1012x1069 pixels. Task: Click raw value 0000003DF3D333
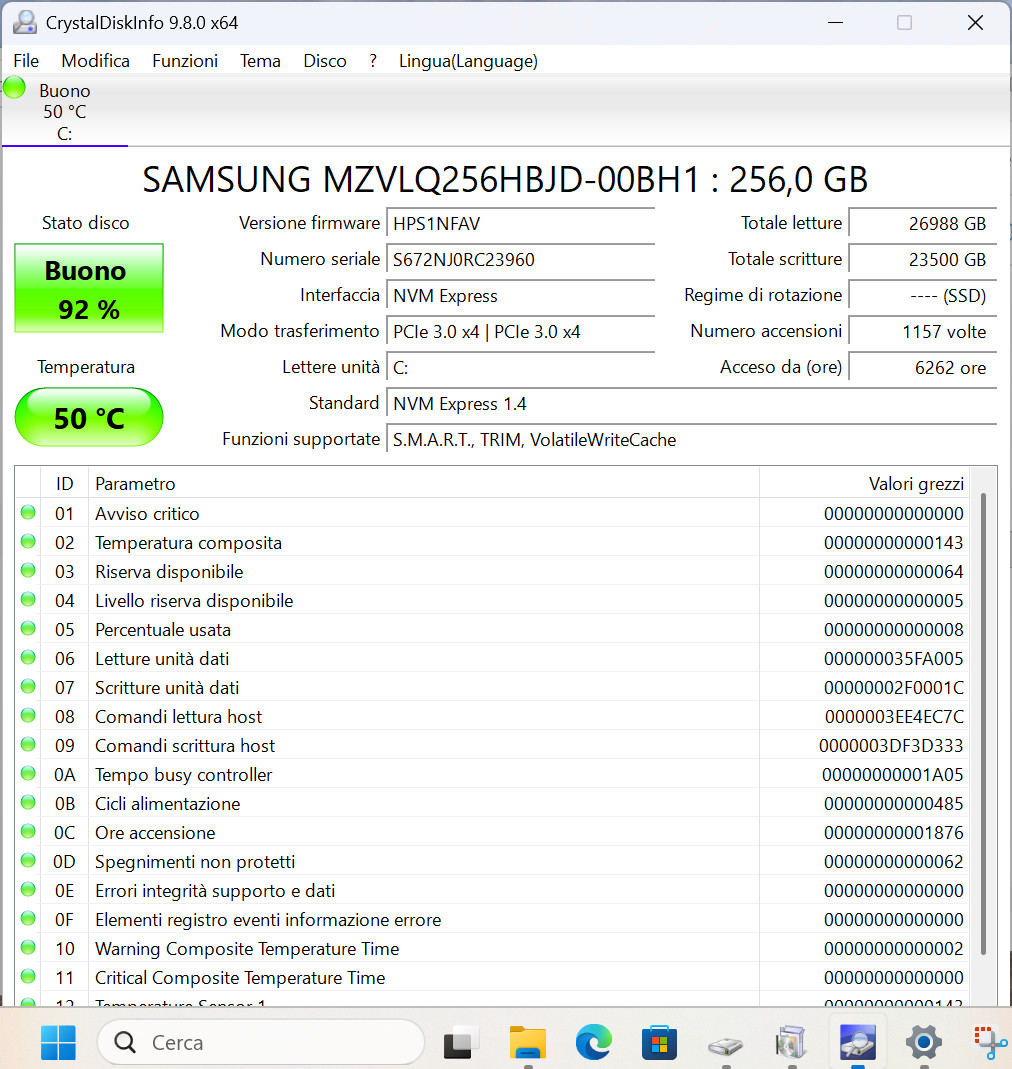click(x=891, y=746)
